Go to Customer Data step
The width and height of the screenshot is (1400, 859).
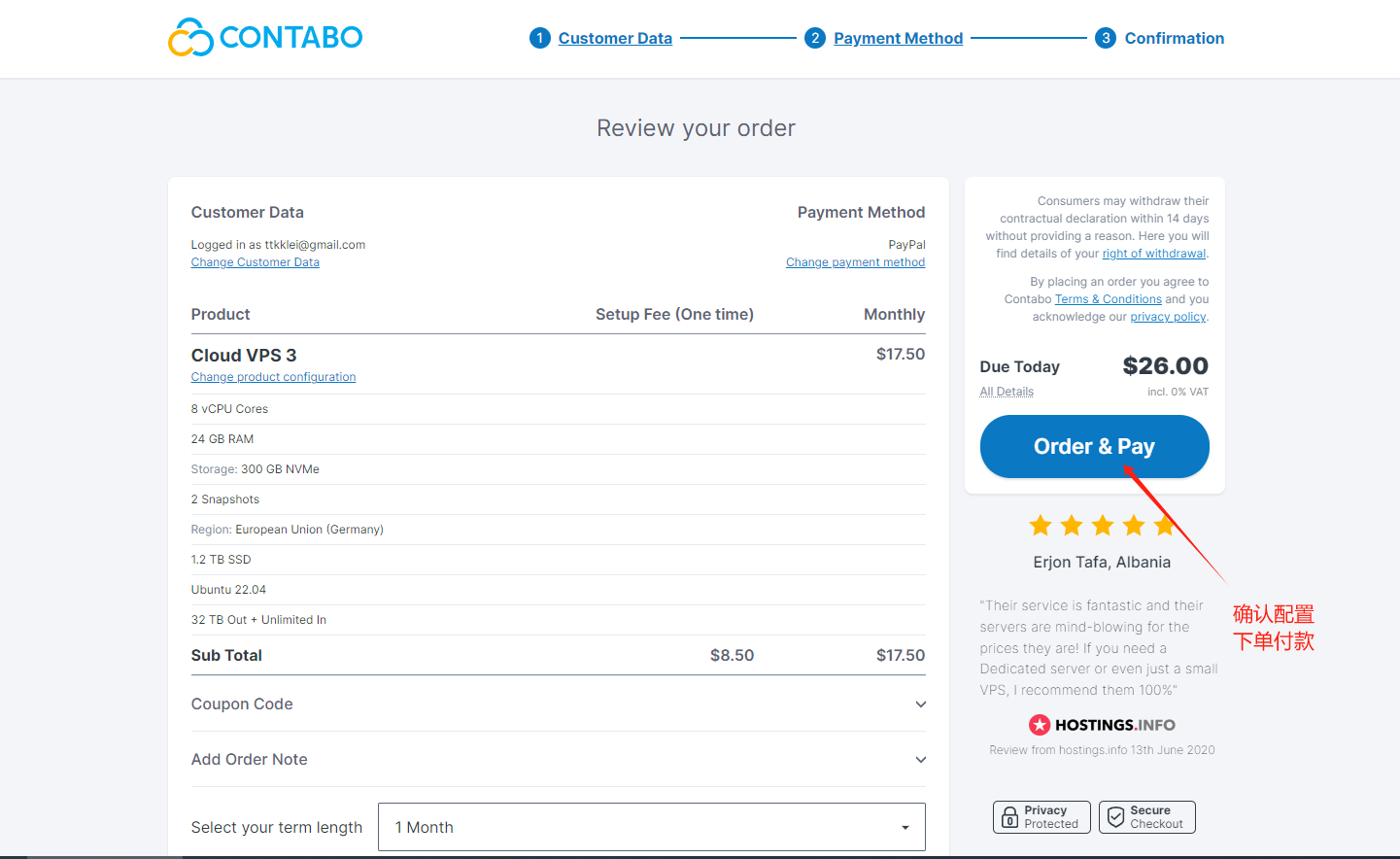(615, 38)
